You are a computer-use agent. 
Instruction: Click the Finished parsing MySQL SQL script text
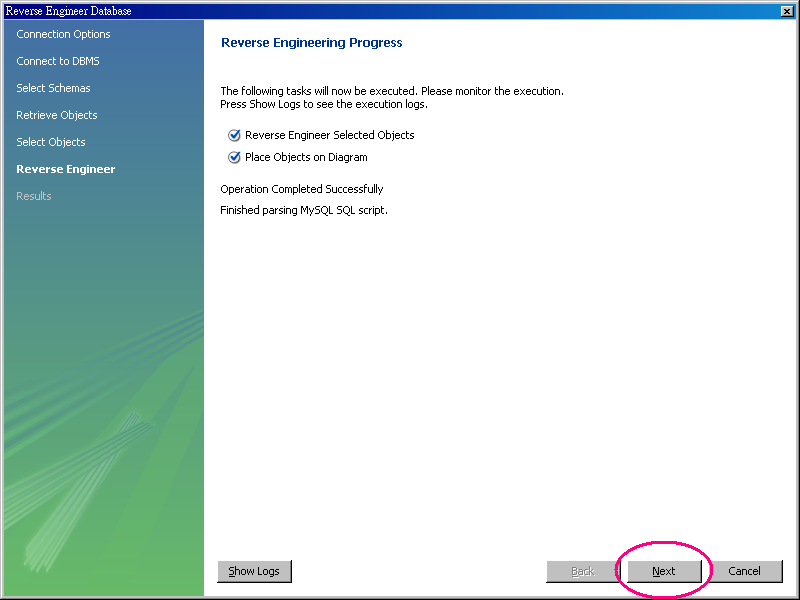click(304, 210)
